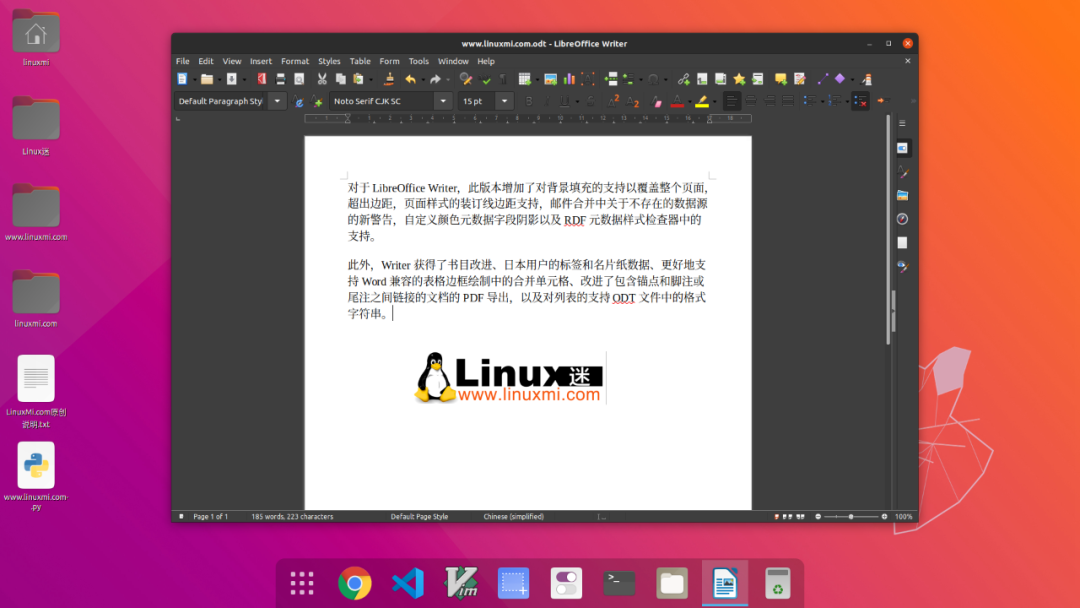Insert a footnote
1080x608 pixels.
point(702,79)
